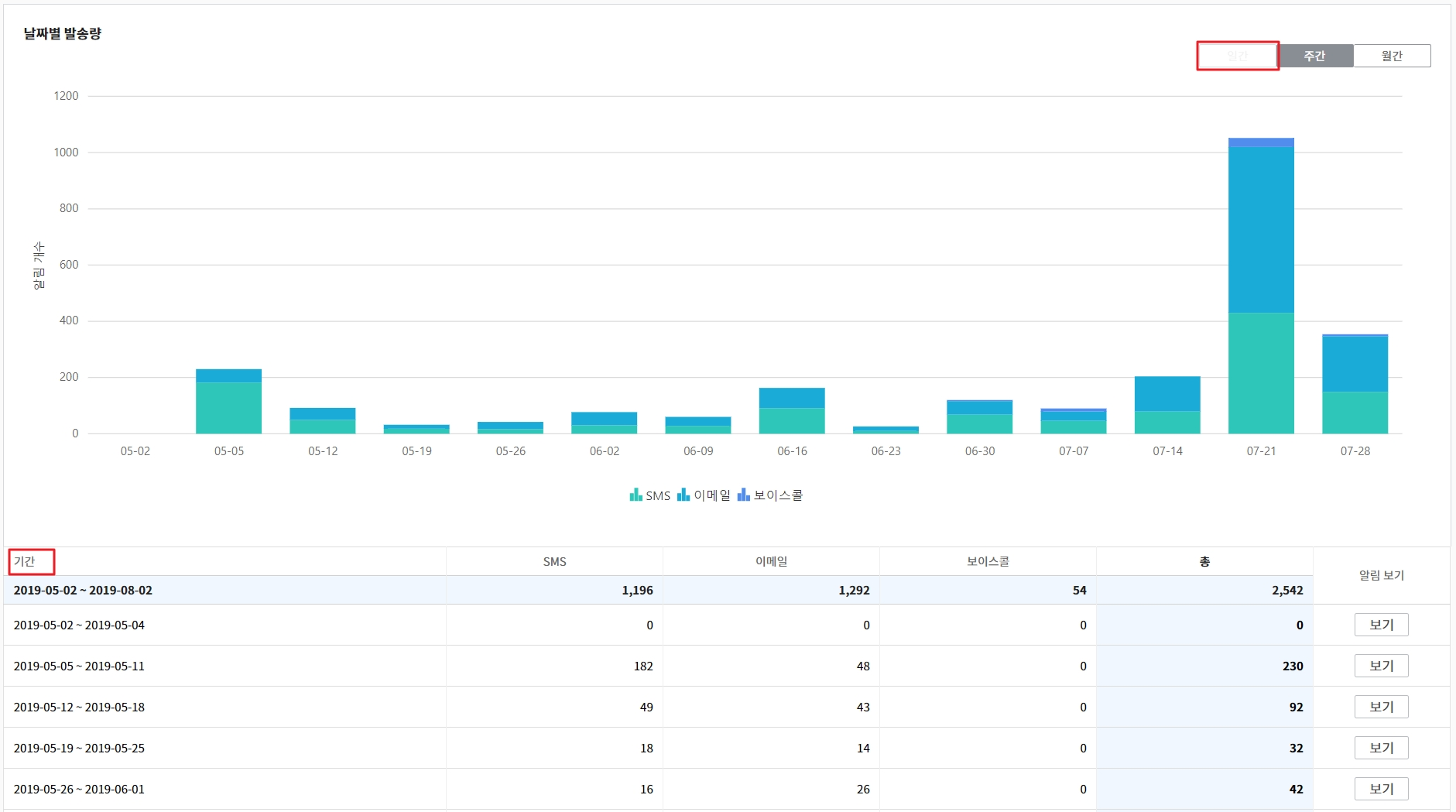This screenshot has width=1456, height=812.
Task: Click the 총 total column header
Action: click(x=1204, y=561)
